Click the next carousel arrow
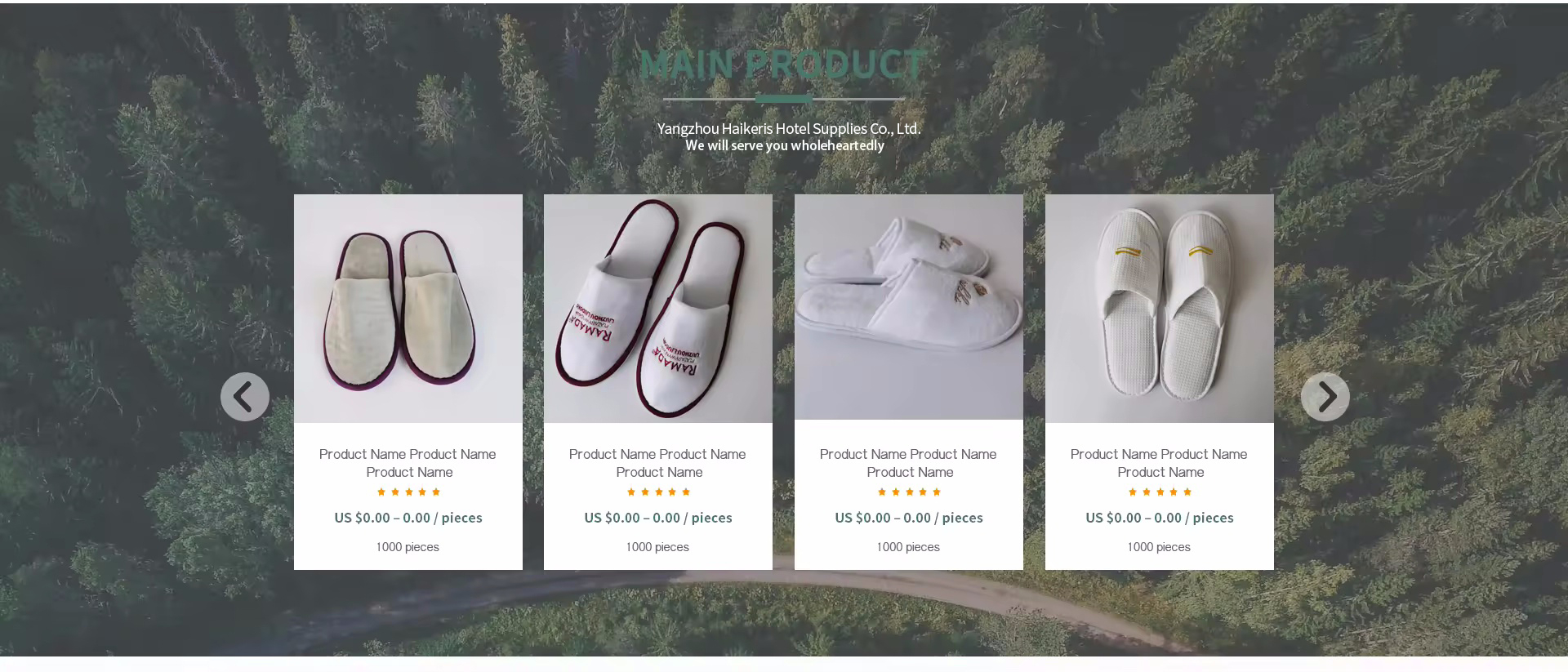Image resolution: width=1568 pixels, height=672 pixels. (1325, 397)
